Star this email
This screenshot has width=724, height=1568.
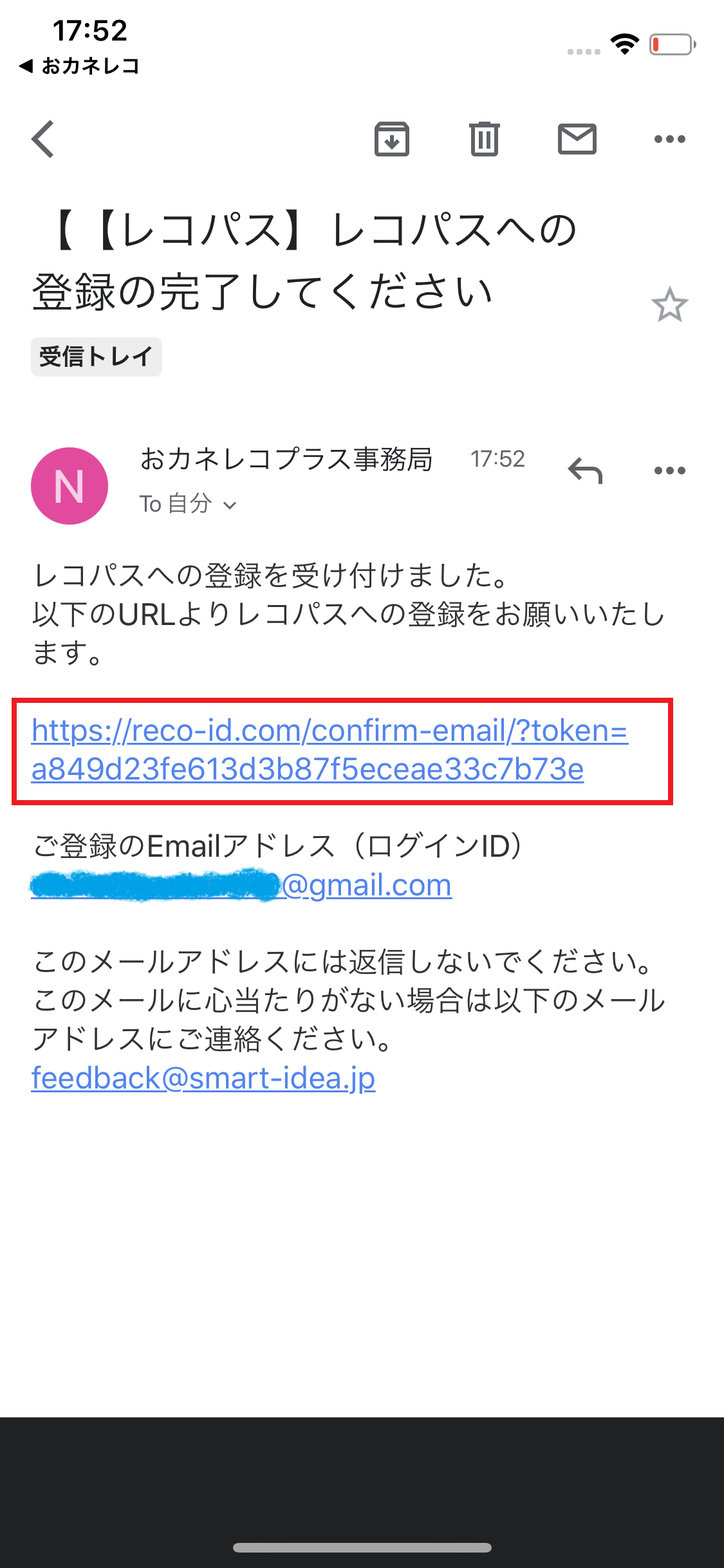(669, 305)
